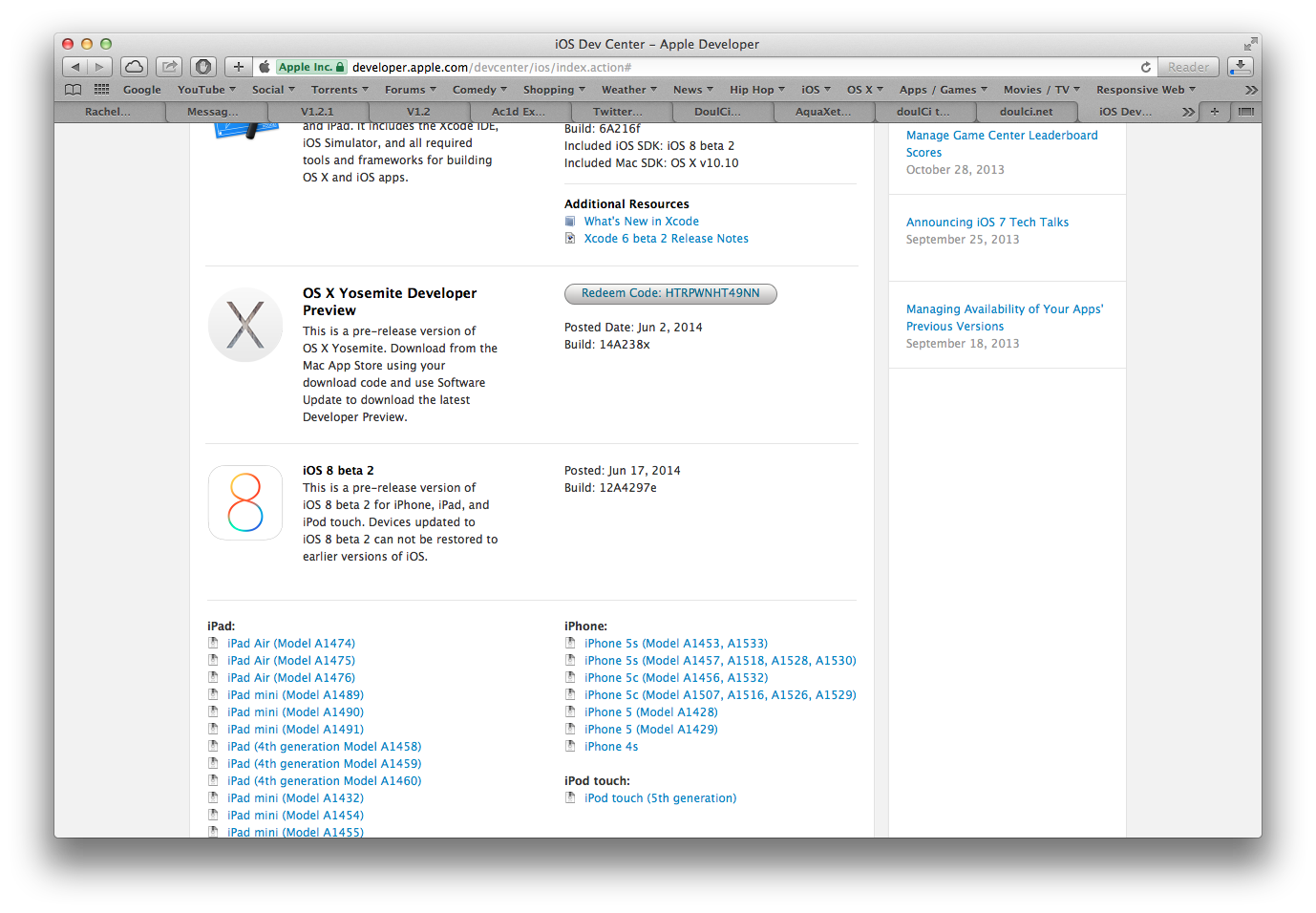Download iPad (4th generation Model A1460) link
The image size is (1316, 913).
pos(325,781)
